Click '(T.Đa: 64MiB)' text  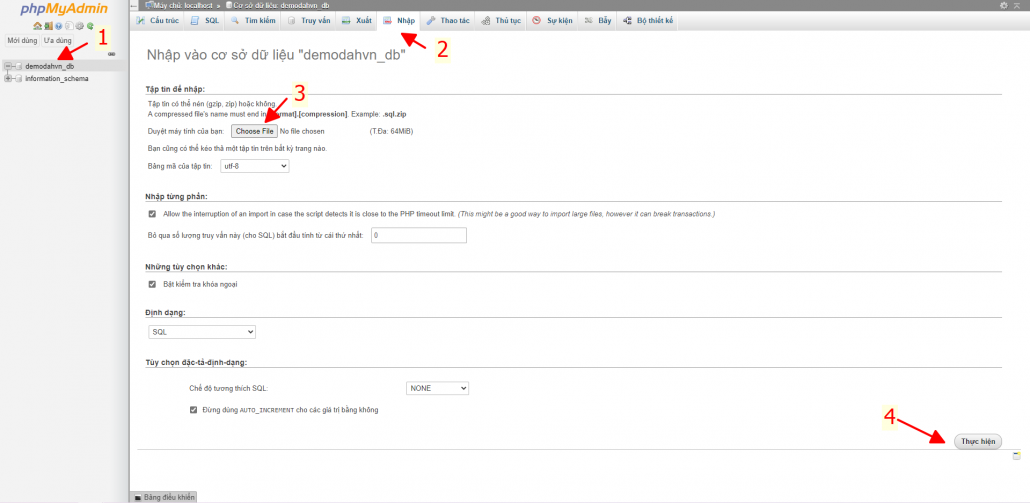tap(392, 131)
